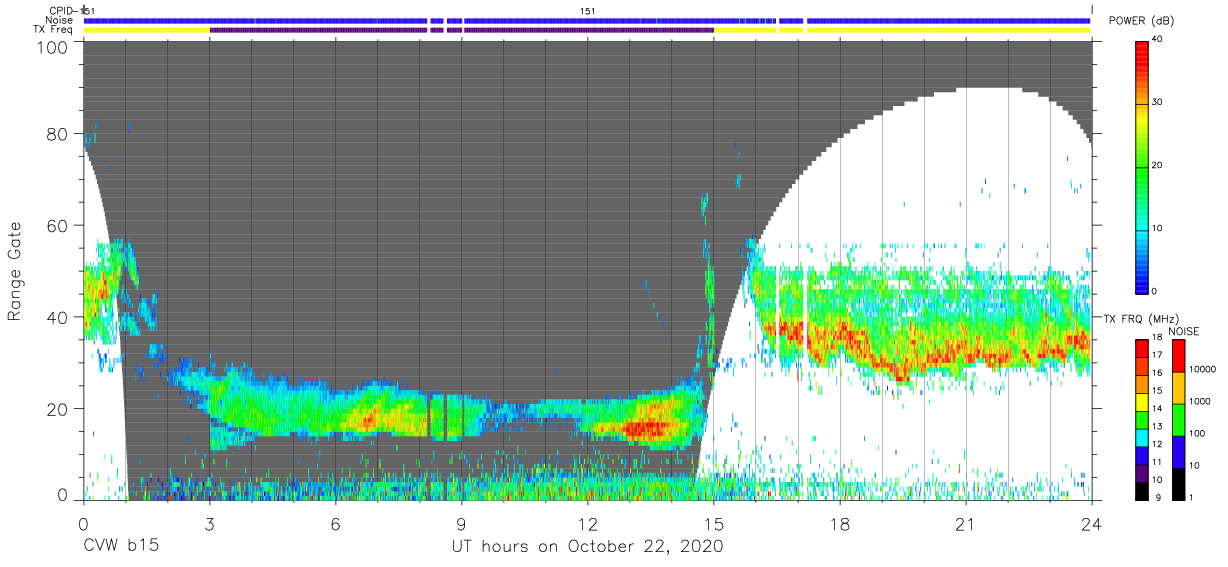Click the 16 label in TX FRQ legend
The width and height of the screenshot is (1228, 567).
[x=1157, y=372]
